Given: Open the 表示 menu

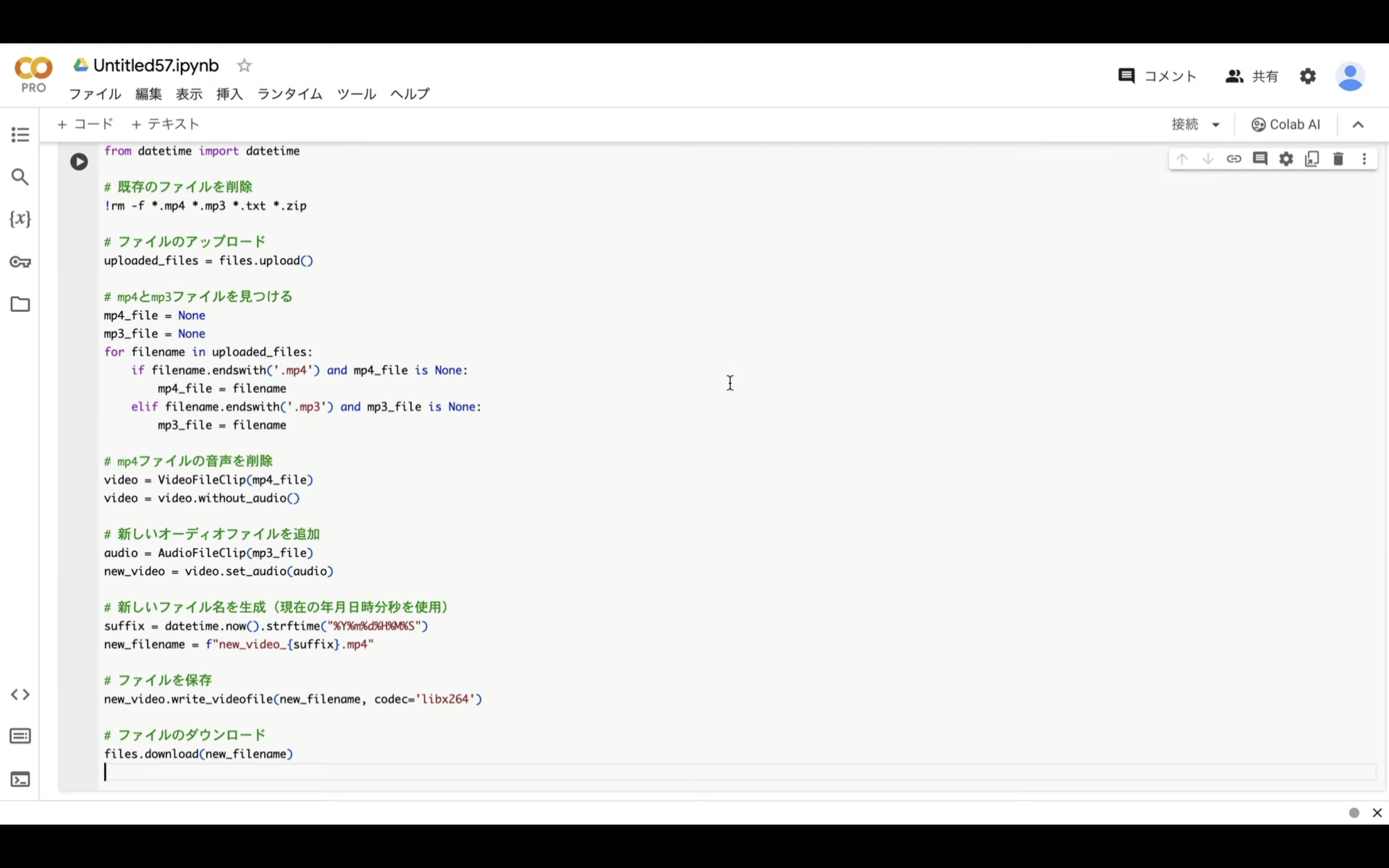Looking at the screenshot, I should pyautogui.click(x=189, y=94).
